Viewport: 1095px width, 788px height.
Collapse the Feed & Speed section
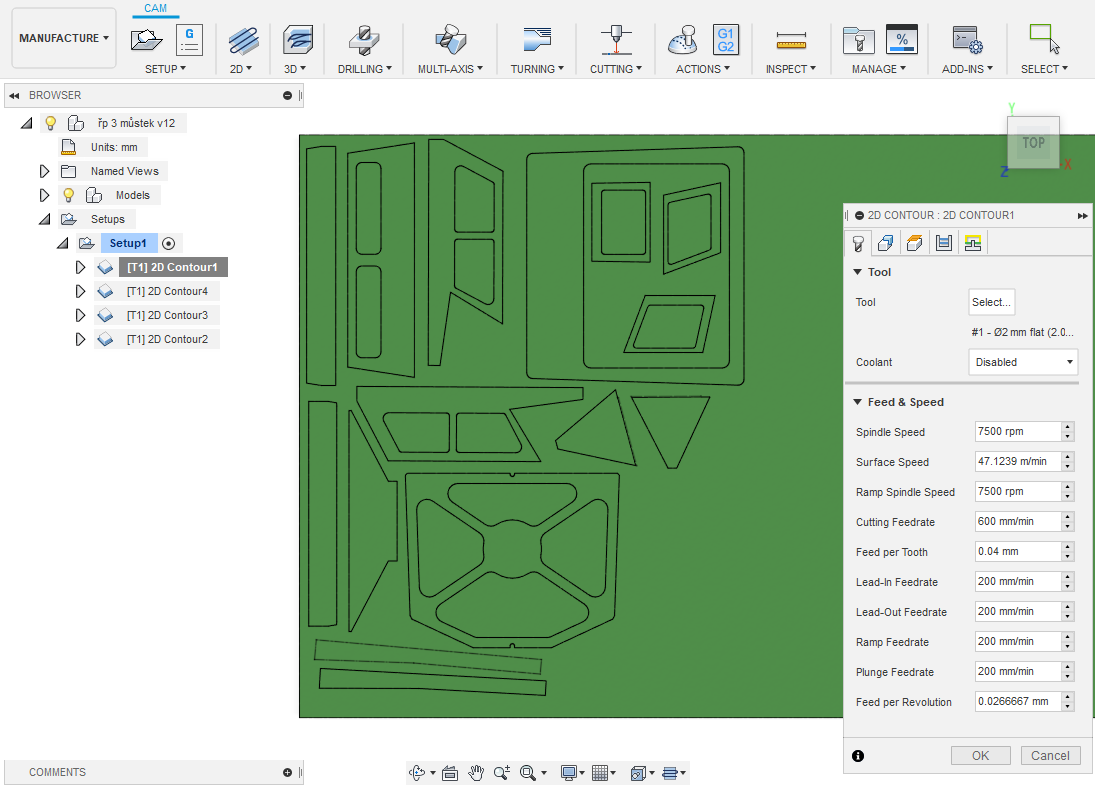coord(857,402)
